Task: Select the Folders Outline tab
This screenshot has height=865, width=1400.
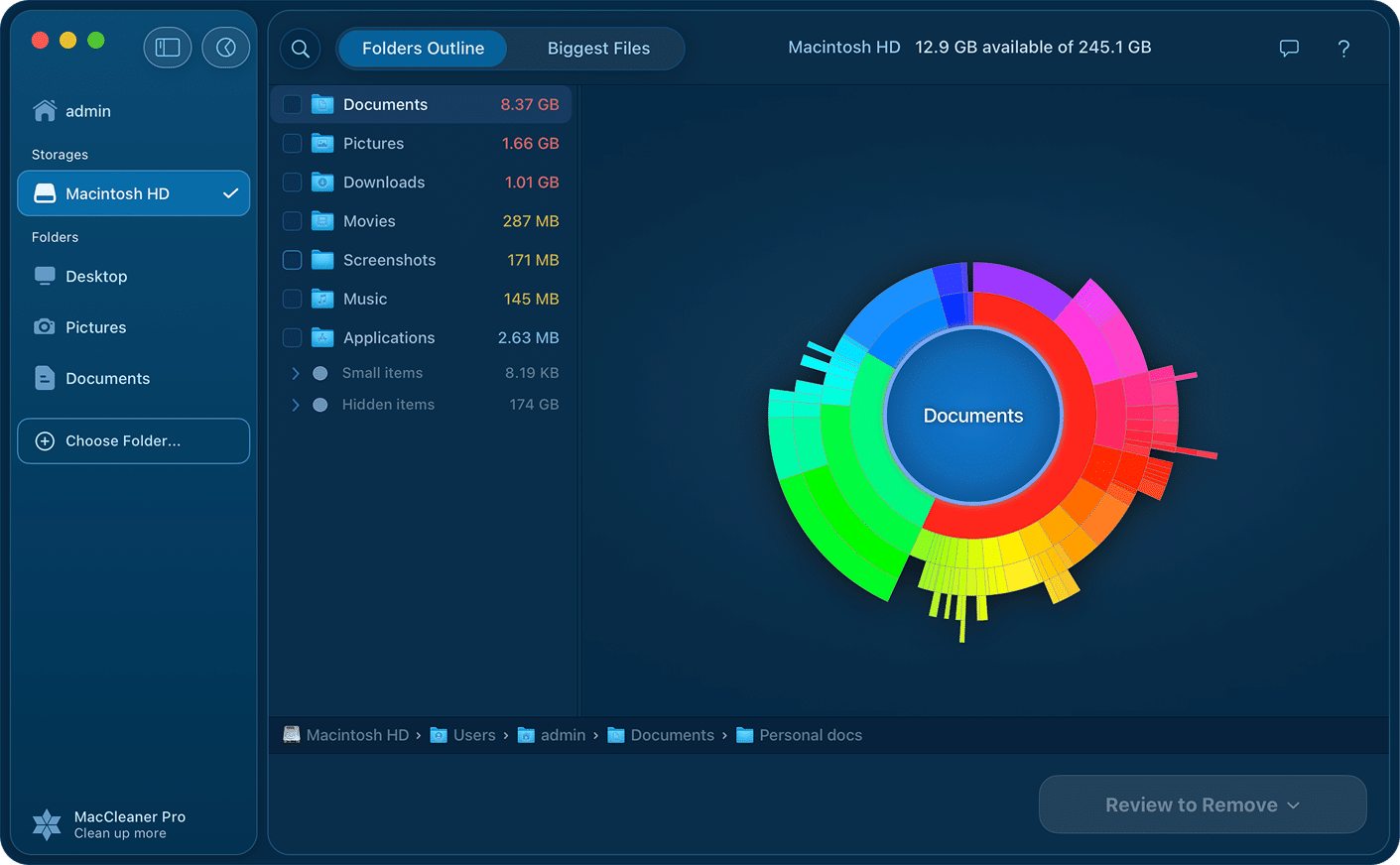Action: click(x=423, y=49)
